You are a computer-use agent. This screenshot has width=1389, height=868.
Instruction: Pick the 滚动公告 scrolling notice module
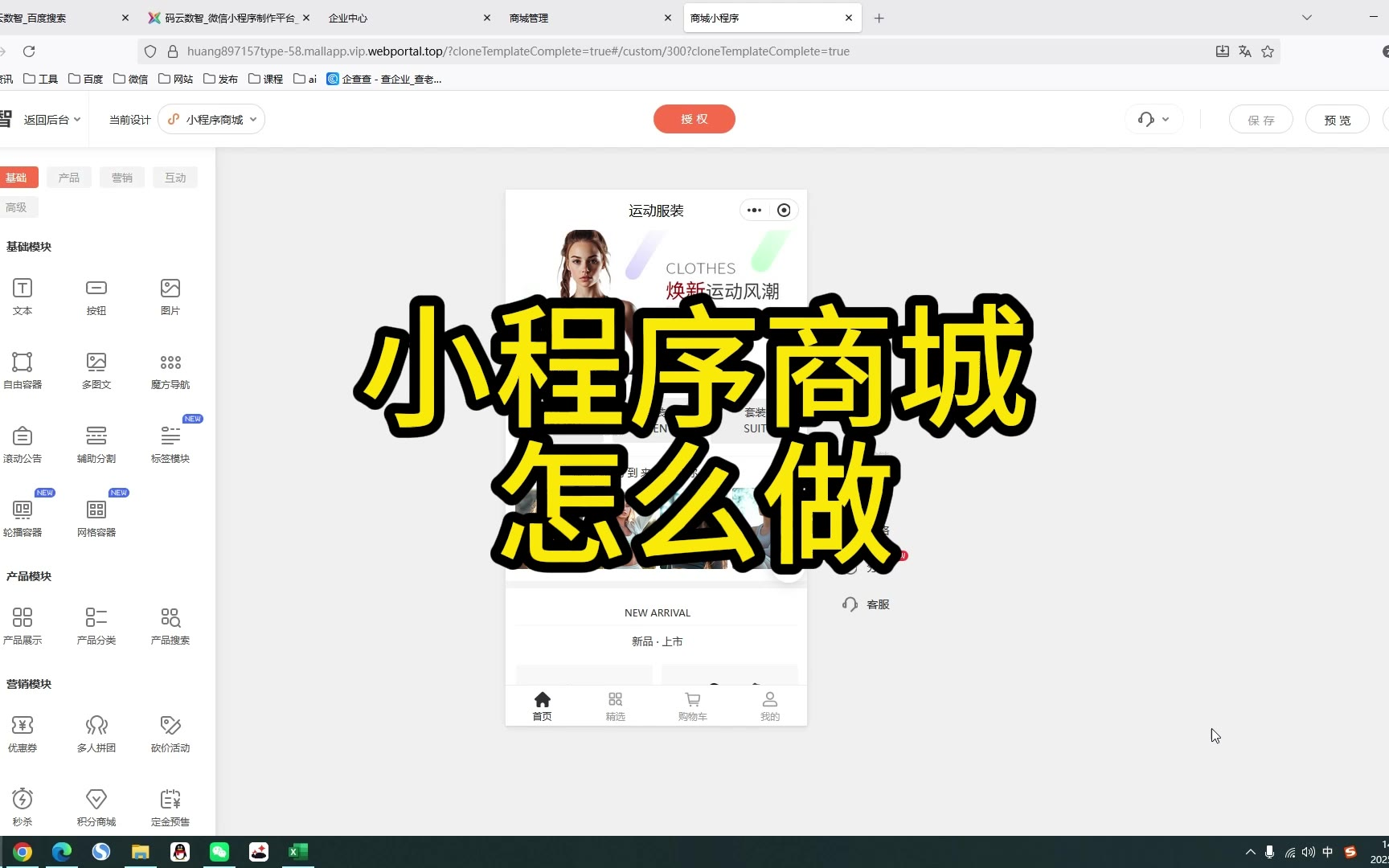(23, 444)
